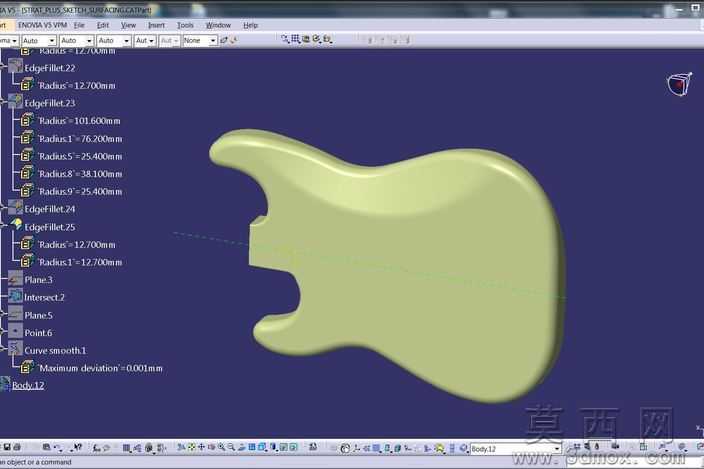Click the 3D compass in viewport corner

(679, 83)
